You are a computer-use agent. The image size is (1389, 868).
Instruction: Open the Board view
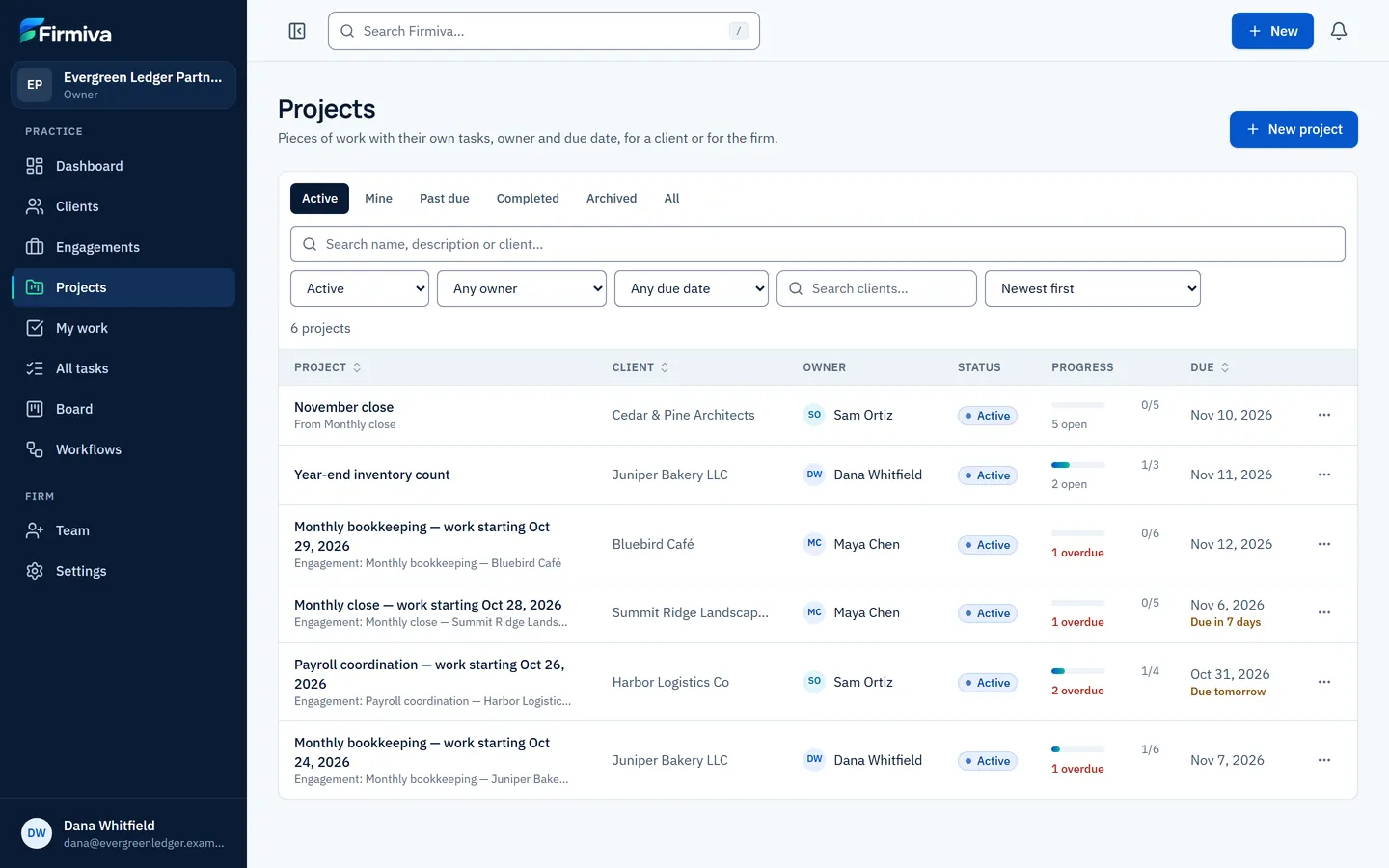(x=123, y=409)
